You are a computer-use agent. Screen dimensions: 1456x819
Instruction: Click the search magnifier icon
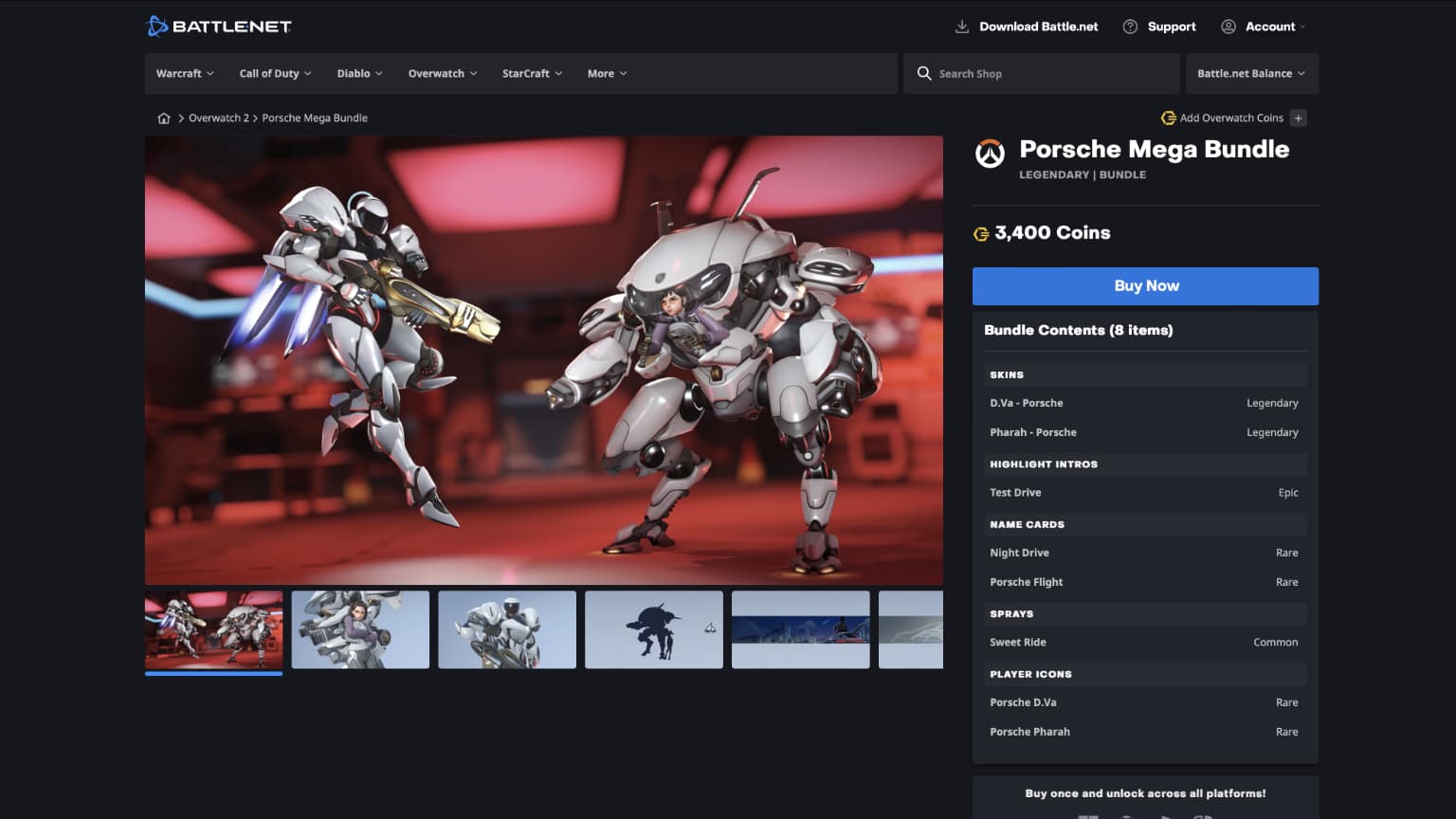pyautogui.click(x=924, y=73)
